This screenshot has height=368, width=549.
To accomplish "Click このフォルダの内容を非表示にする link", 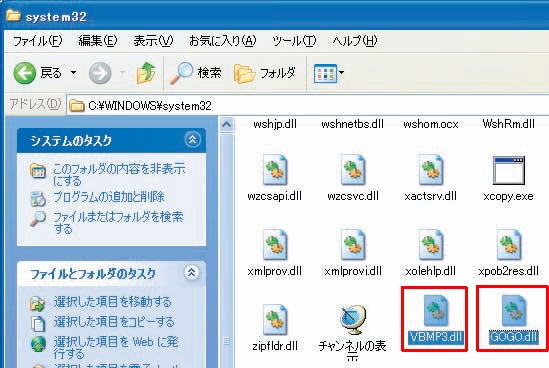I will (119, 175).
